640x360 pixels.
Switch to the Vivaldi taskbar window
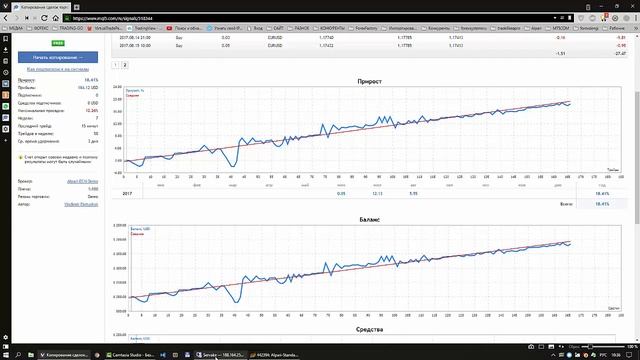pos(64,355)
